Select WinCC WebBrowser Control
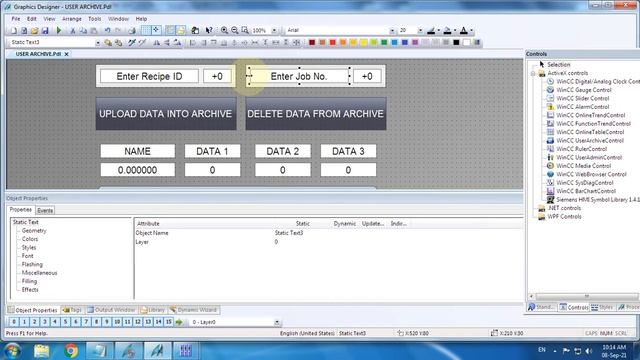640x360 pixels. tap(591, 174)
